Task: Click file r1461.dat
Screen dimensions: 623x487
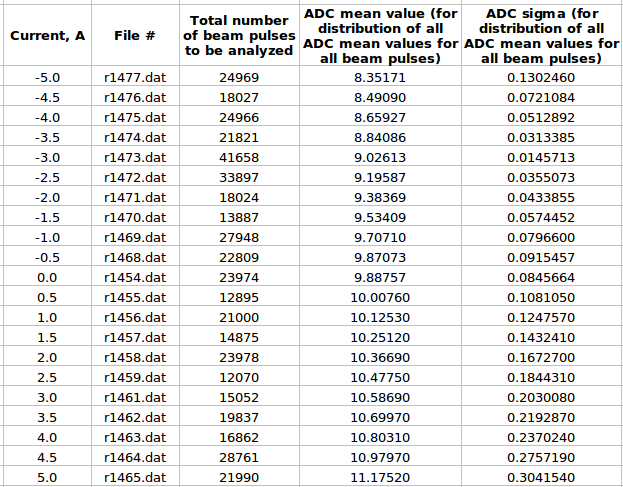Action: 135,398
